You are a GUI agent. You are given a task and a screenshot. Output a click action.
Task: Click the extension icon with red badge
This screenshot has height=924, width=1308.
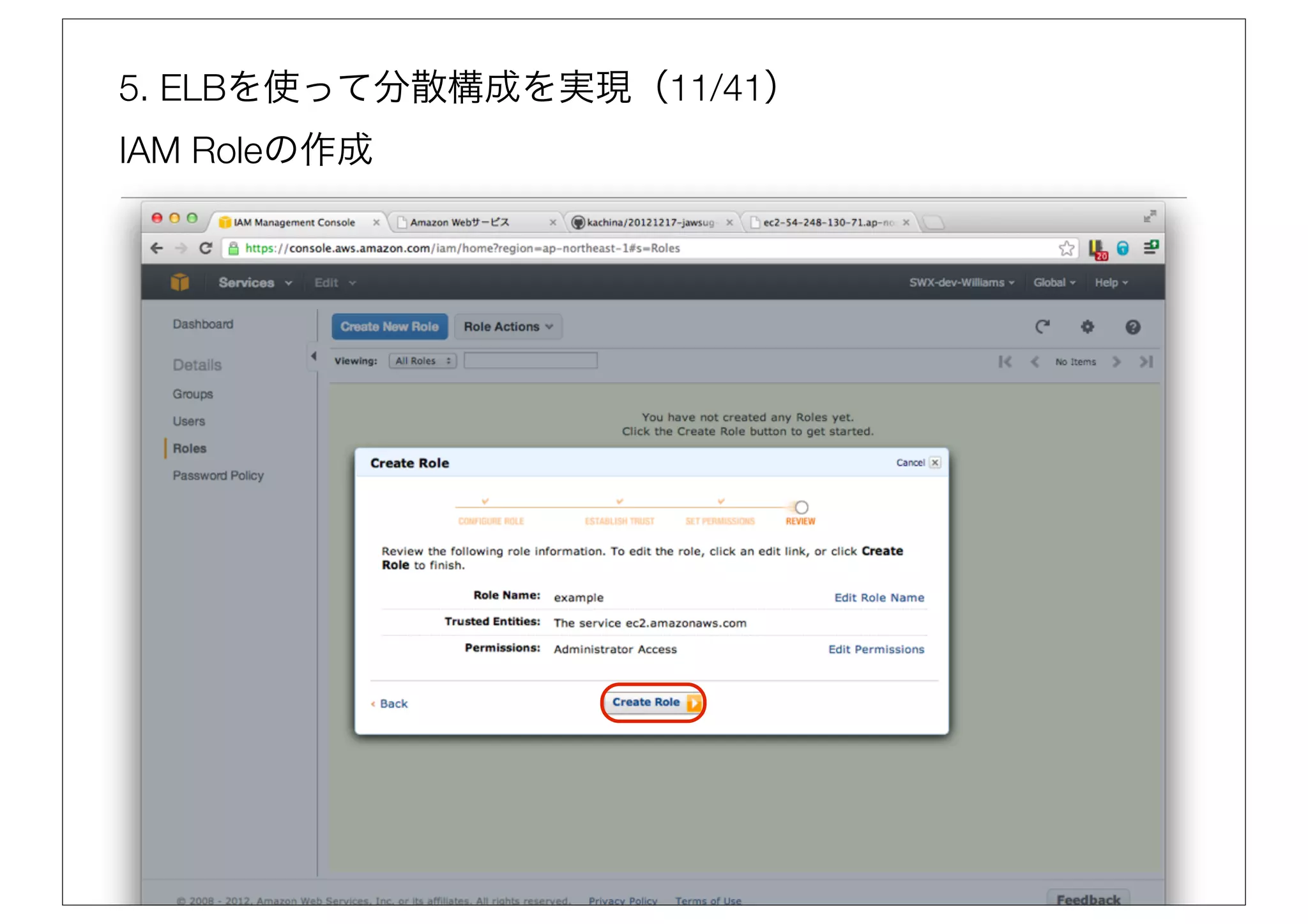(1098, 249)
